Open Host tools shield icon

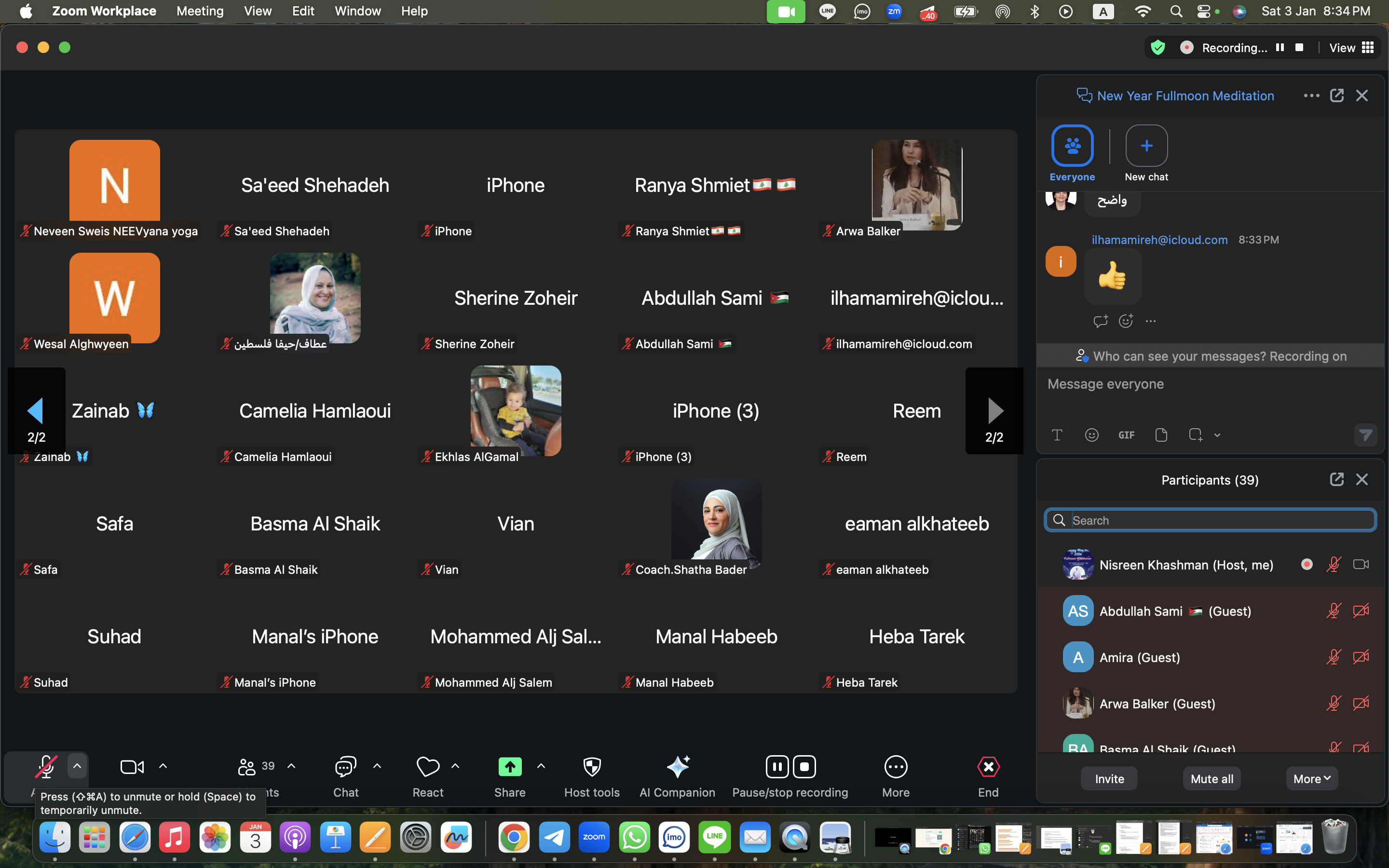tap(592, 767)
